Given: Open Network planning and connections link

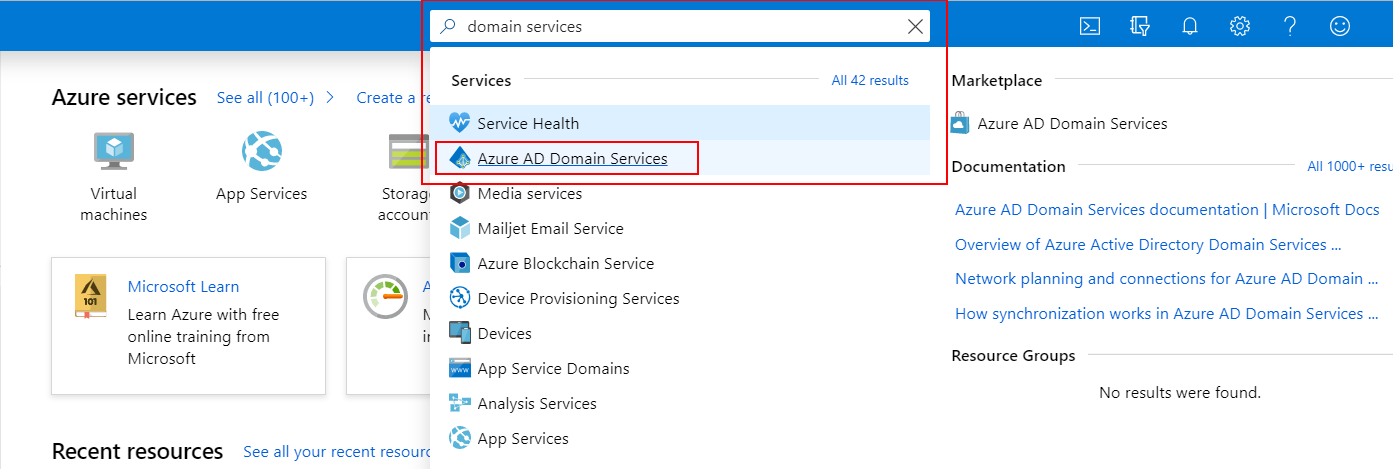Looking at the screenshot, I should [1167, 279].
